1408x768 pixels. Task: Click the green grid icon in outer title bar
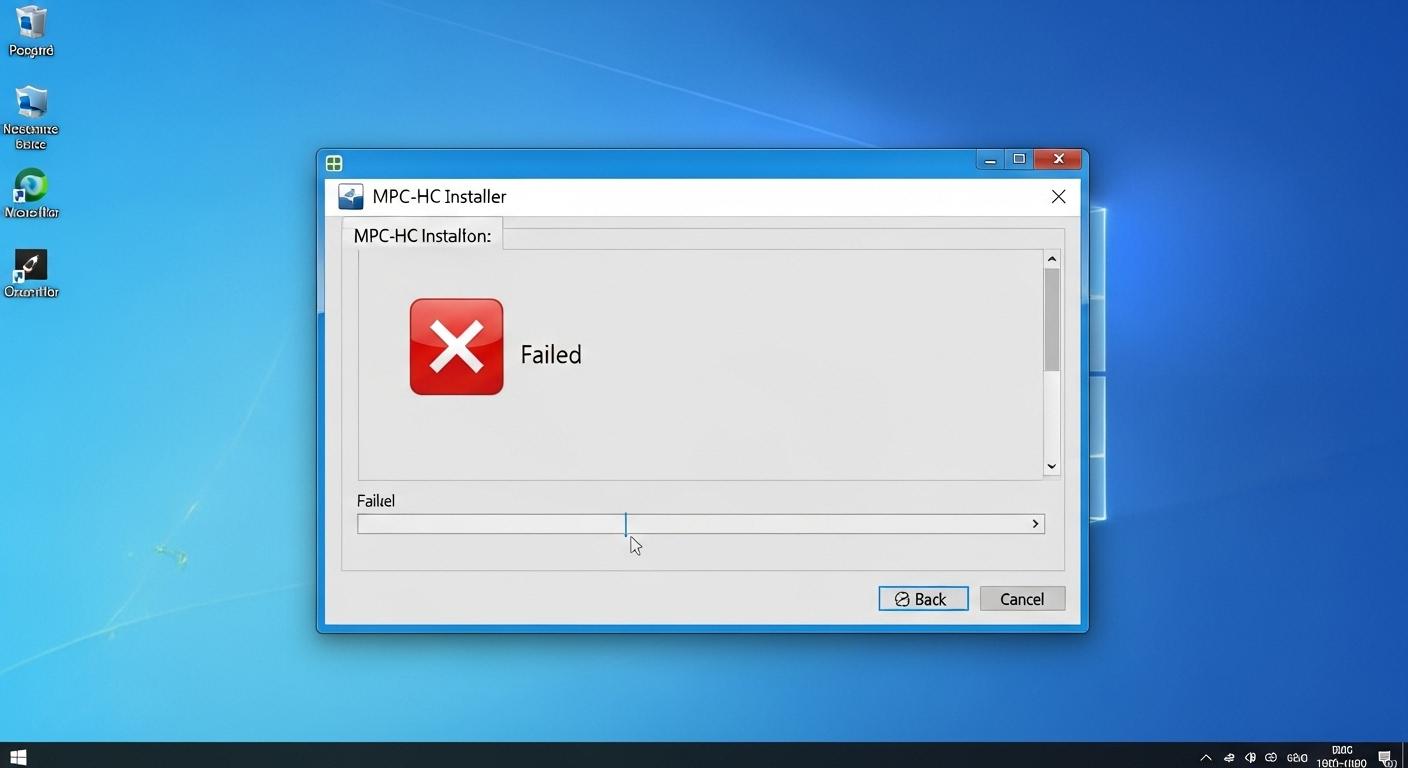click(334, 163)
